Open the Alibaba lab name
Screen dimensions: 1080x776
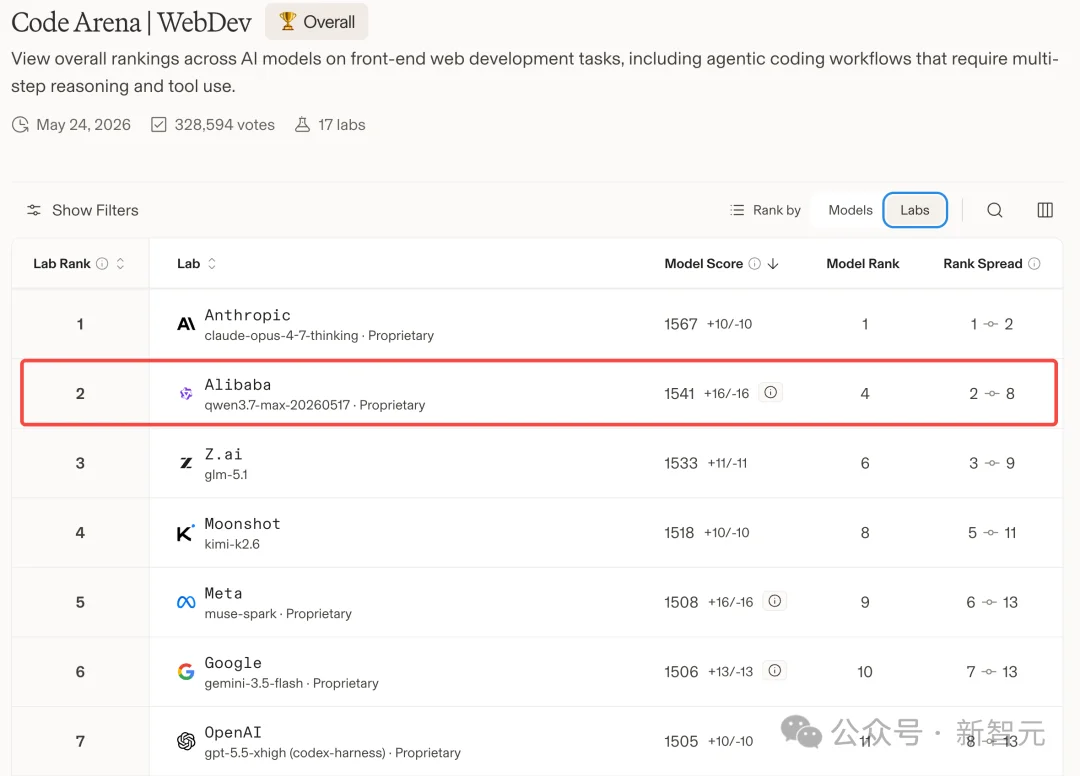click(238, 384)
